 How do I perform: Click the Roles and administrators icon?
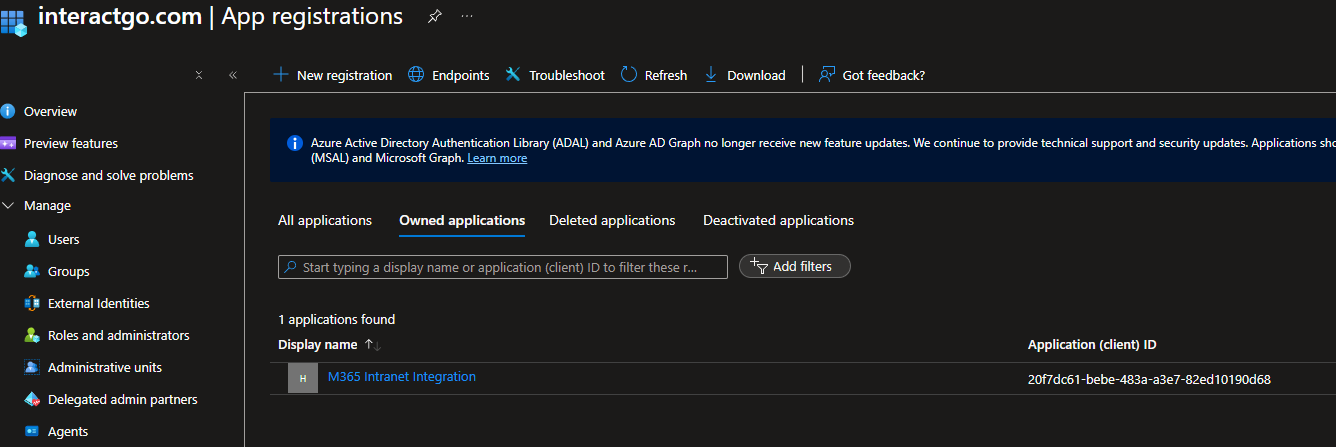pyautogui.click(x=32, y=335)
